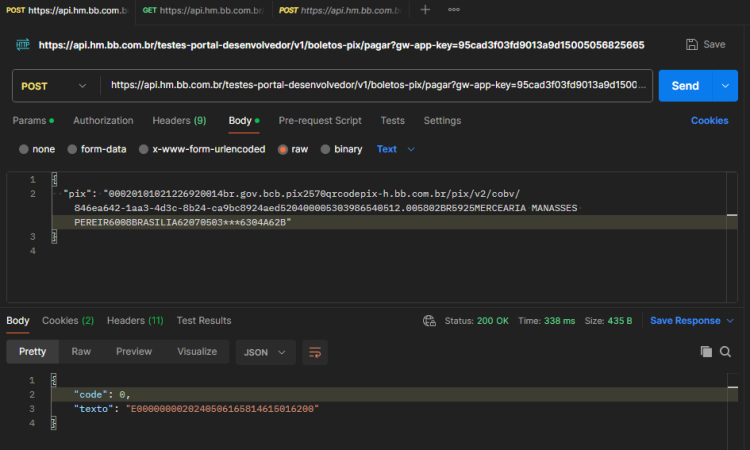
Task: Click the Send button
Action: (685, 86)
